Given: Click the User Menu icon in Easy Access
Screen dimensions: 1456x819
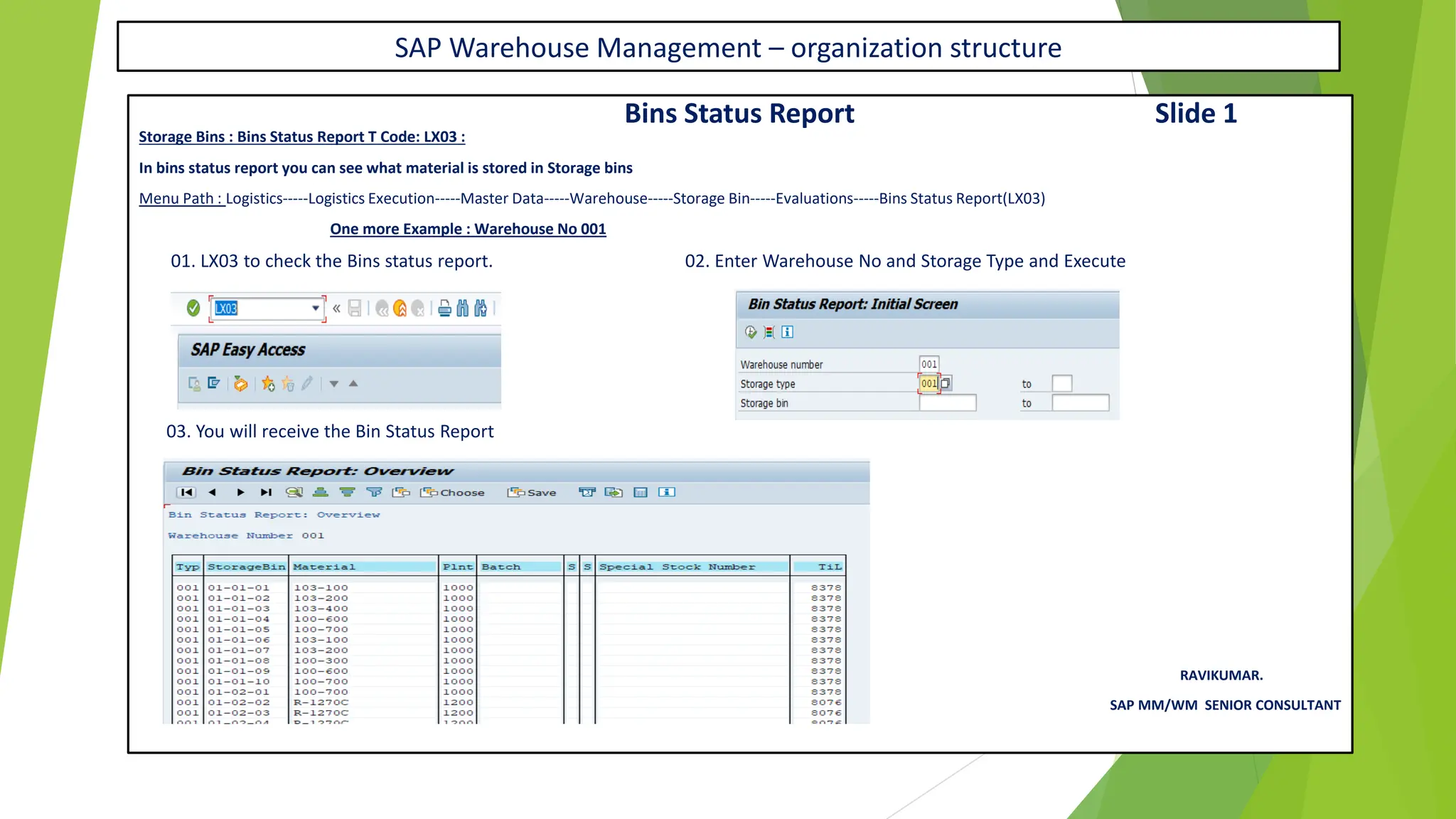Looking at the screenshot, I should [194, 384].
